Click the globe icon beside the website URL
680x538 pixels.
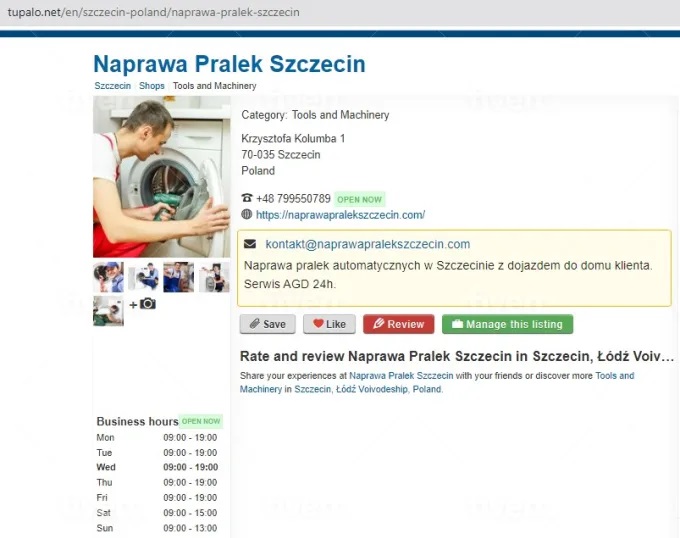[x=247, y=214]
